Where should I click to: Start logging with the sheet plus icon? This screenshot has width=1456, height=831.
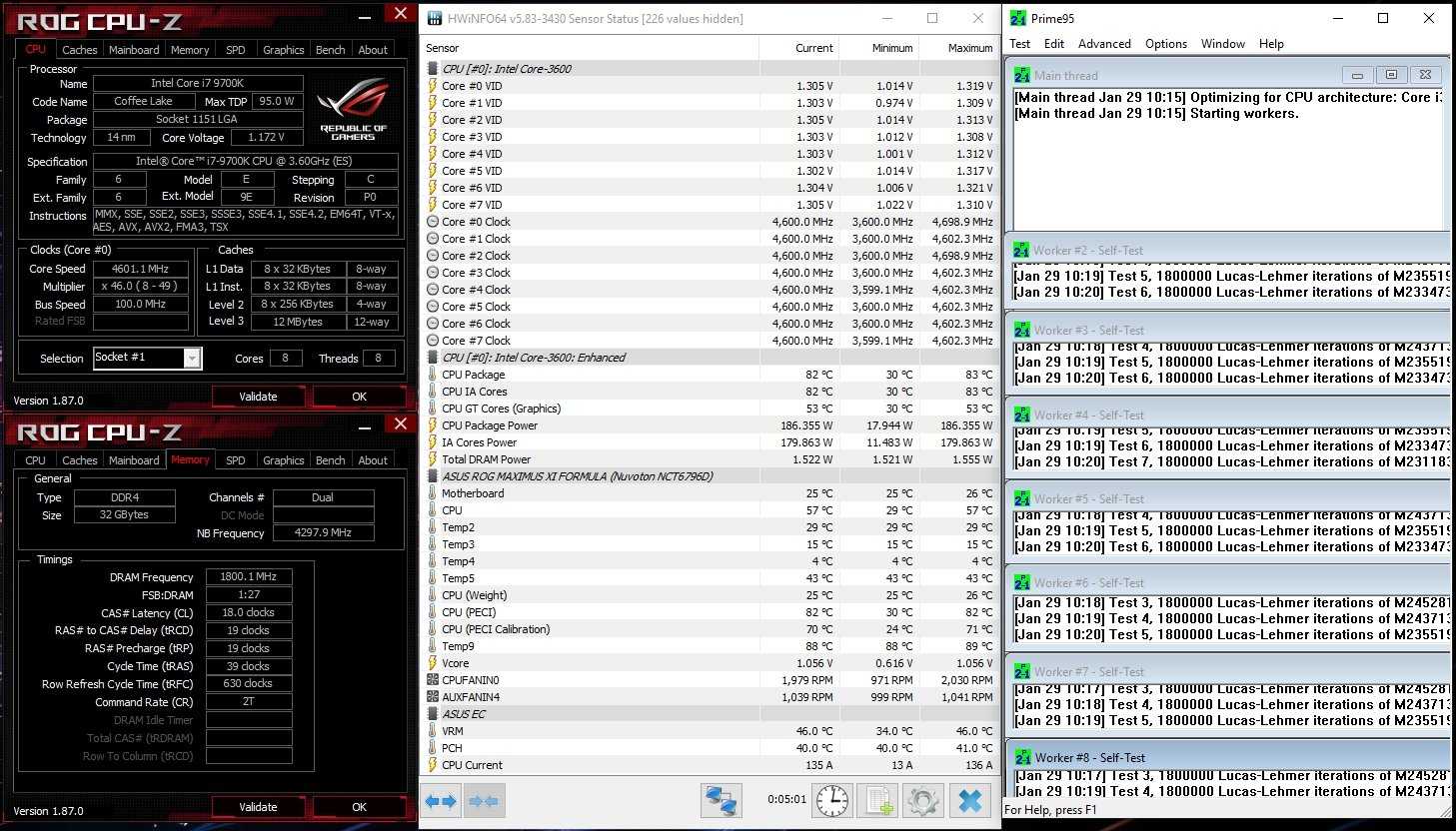(x=877, y=801)
